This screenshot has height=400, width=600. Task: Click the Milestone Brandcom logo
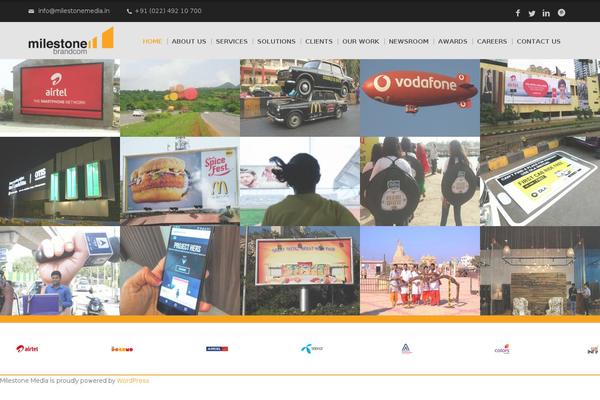pos(71,41)
